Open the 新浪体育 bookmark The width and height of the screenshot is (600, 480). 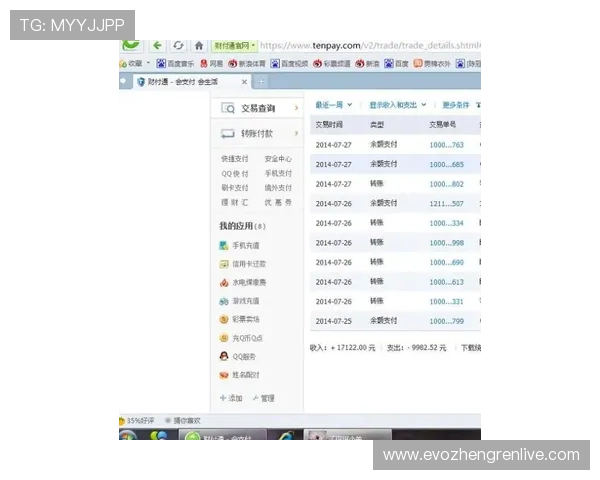coord(247,64)
